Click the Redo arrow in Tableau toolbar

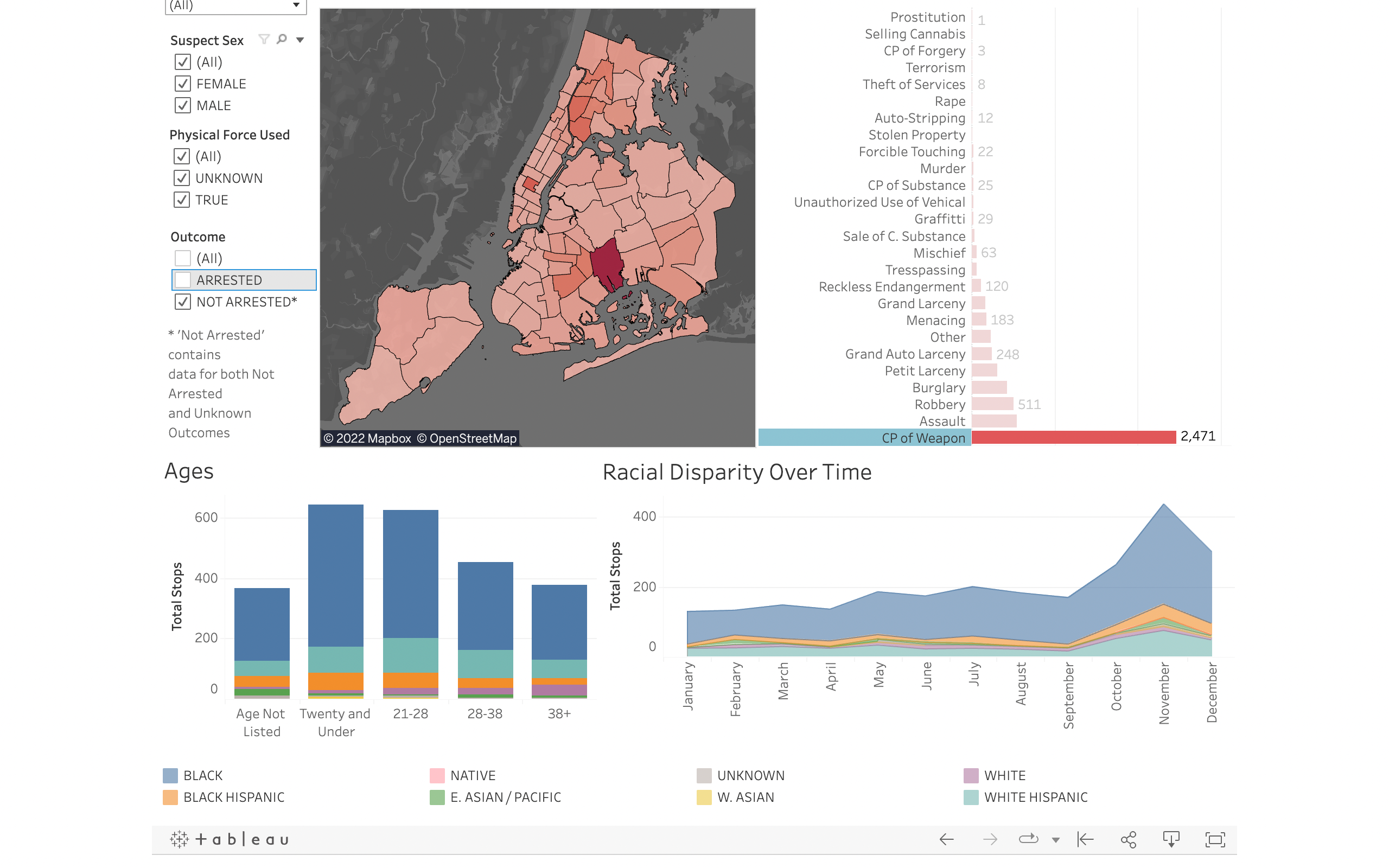[x=990, y=839]
